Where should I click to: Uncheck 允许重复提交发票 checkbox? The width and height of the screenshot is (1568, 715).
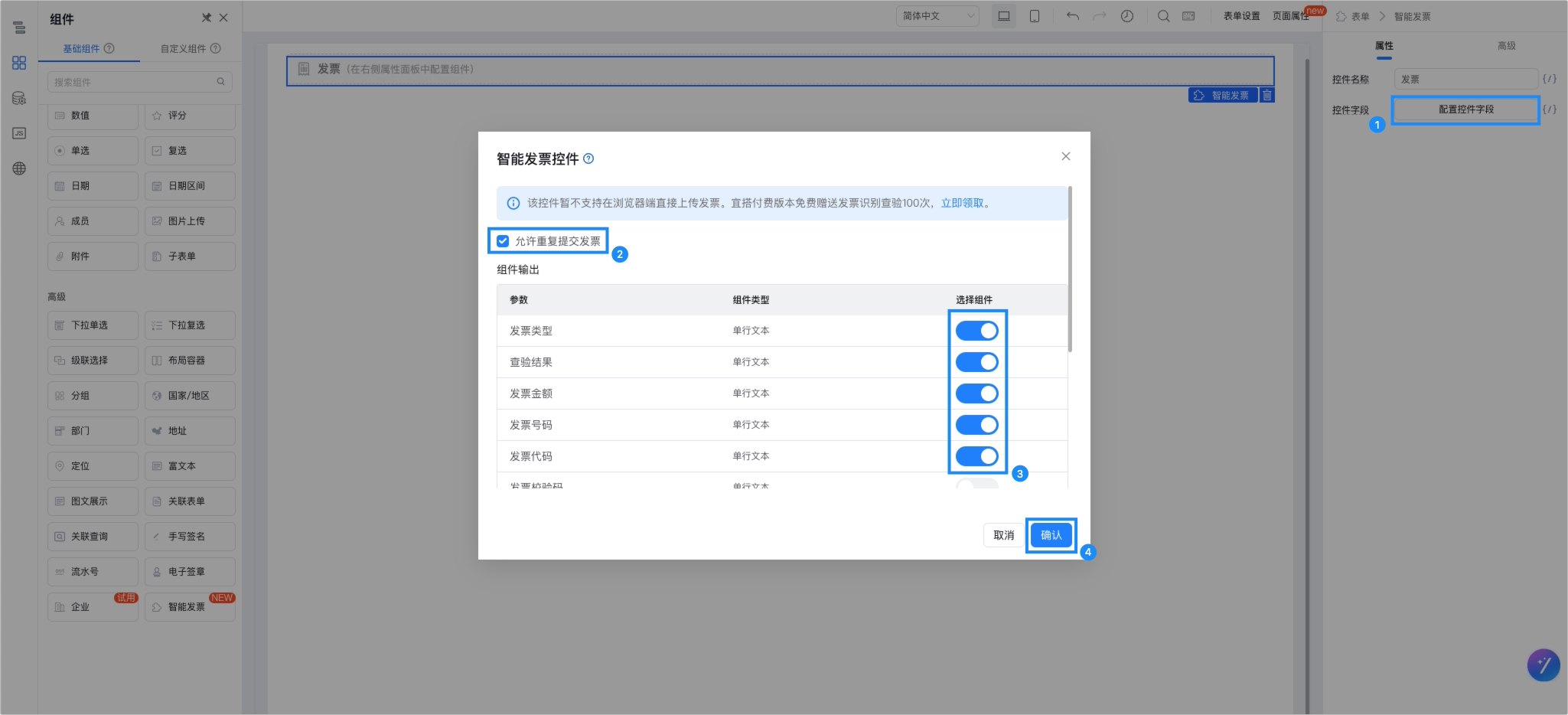(x=503, y=241)
